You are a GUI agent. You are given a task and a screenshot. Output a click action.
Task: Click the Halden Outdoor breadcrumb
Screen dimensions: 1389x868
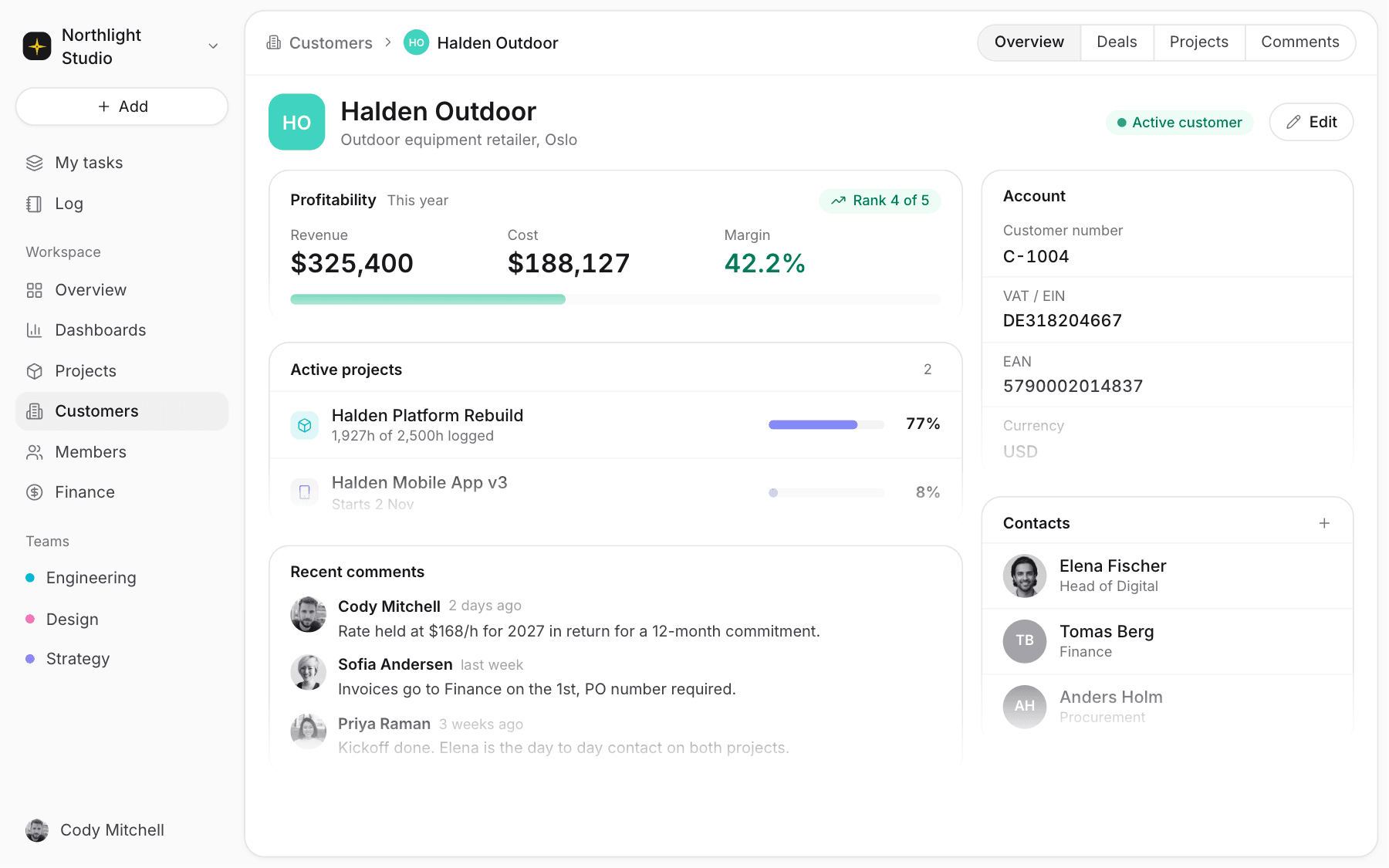[481, 43]
